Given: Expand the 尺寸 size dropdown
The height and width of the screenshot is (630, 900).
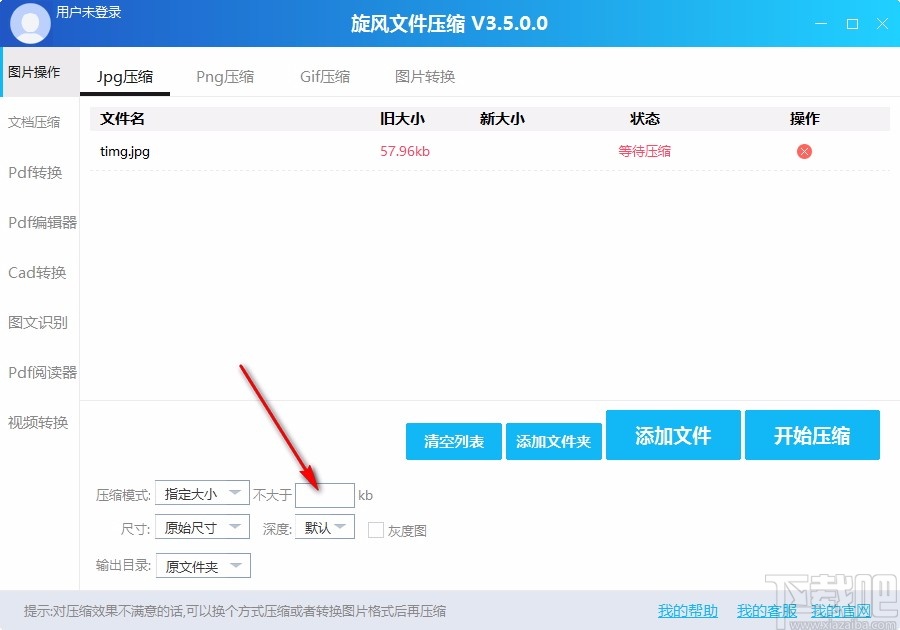Looking at the screenshot, I should 202,528.
